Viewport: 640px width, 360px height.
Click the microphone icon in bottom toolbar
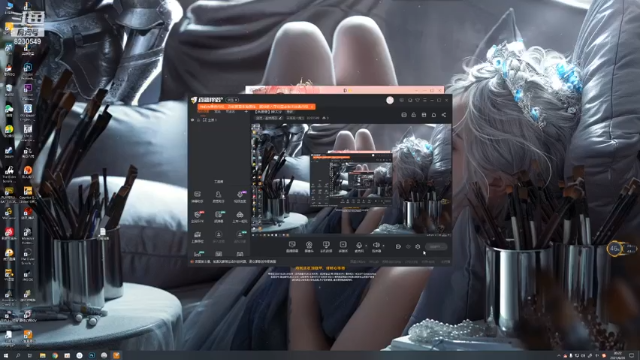point(359,245)
